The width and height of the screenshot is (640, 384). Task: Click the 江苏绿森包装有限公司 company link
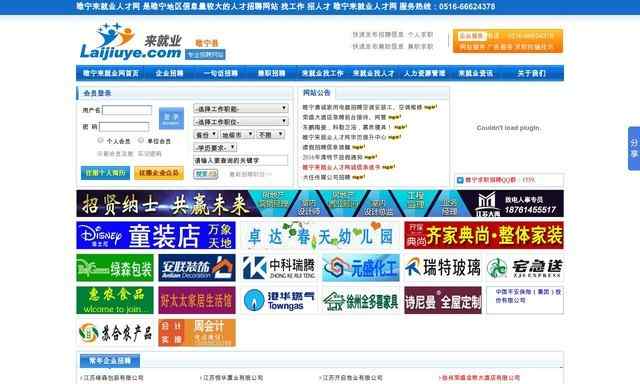click(x=113, y=378)
